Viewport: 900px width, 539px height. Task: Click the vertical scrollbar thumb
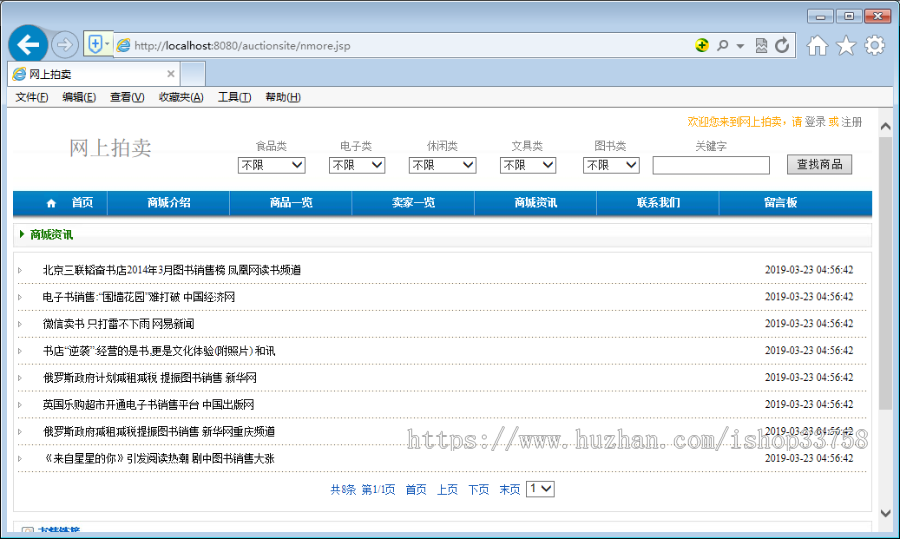(886, 273)
